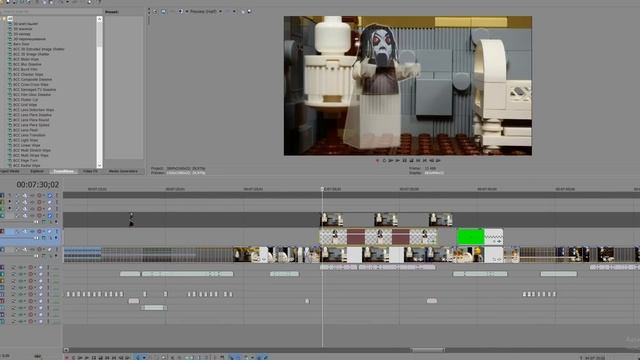The height and width of the screenshot is (360, 640).
Task: Invert phase on the first audio track
Action: pos(14,267)
